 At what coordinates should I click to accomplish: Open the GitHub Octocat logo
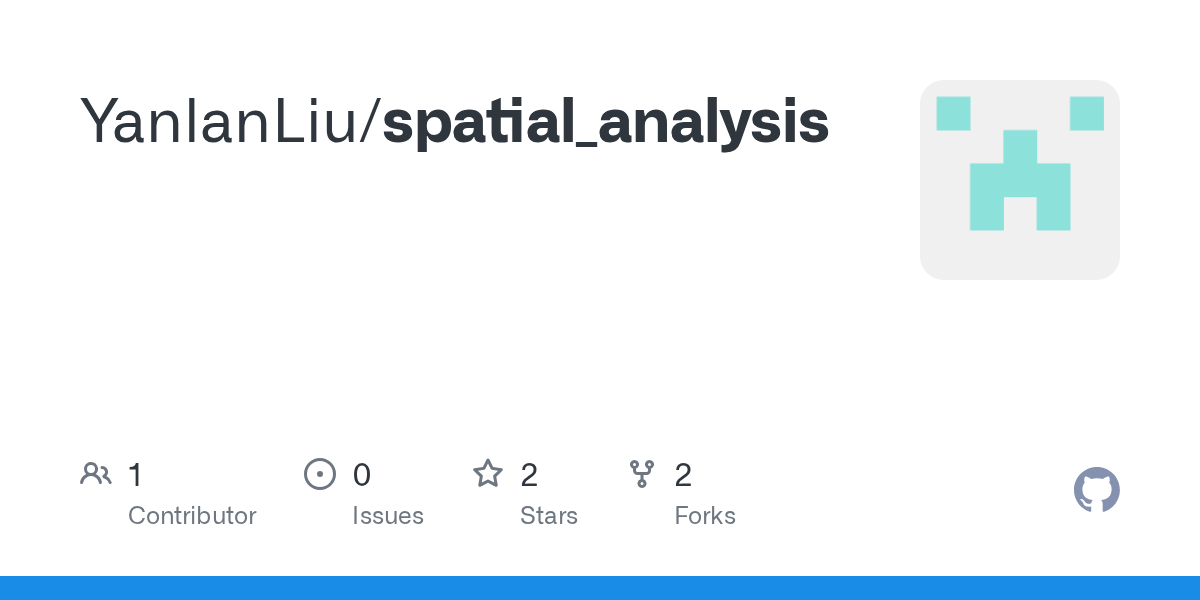(1097, 490)
